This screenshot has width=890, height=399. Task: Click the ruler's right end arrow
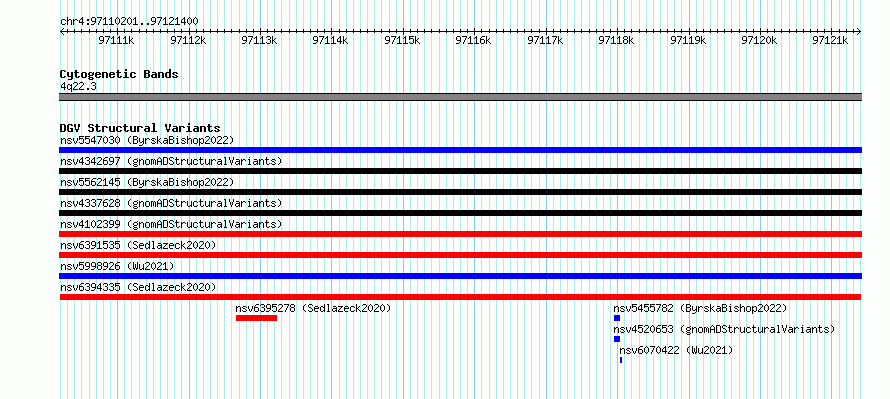[x=859, y=32]
